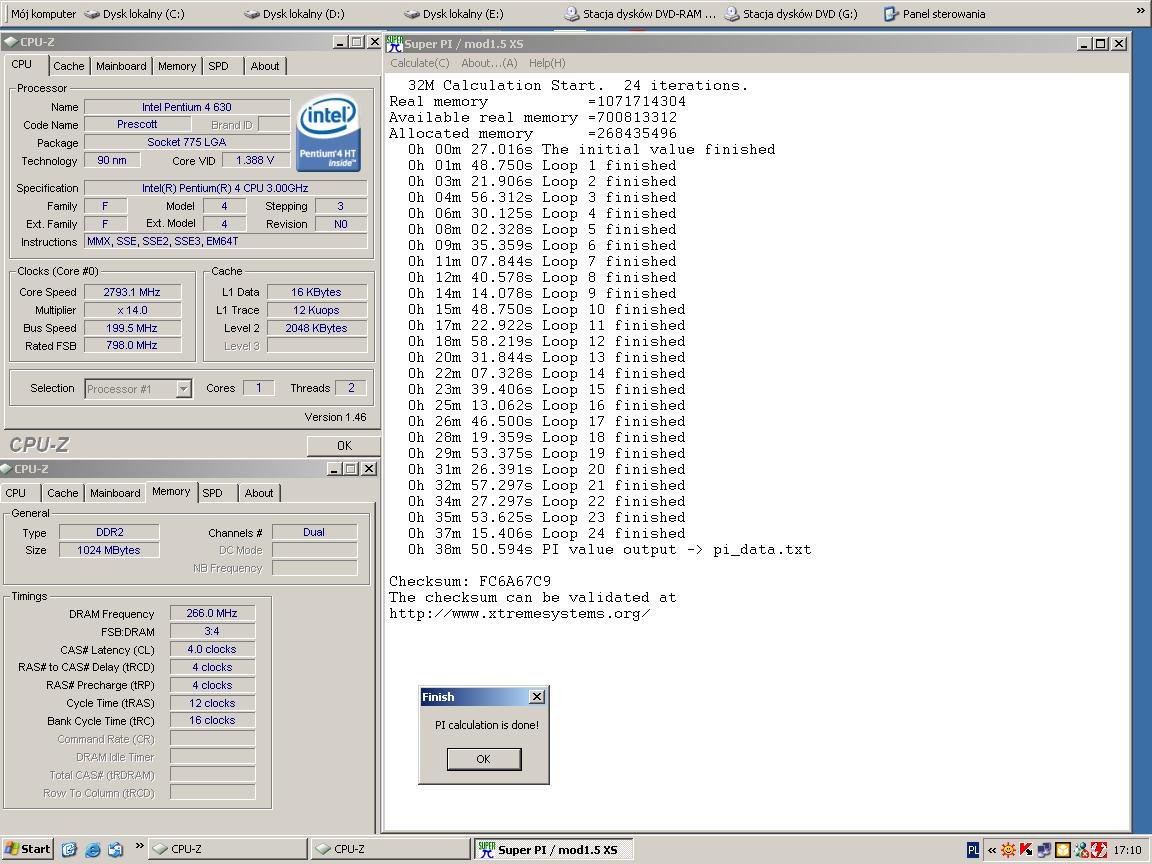This screenshot has height=864, width=1152.
Task: Click the yellow square tray icon
Action: click(x=1062, y=850)
